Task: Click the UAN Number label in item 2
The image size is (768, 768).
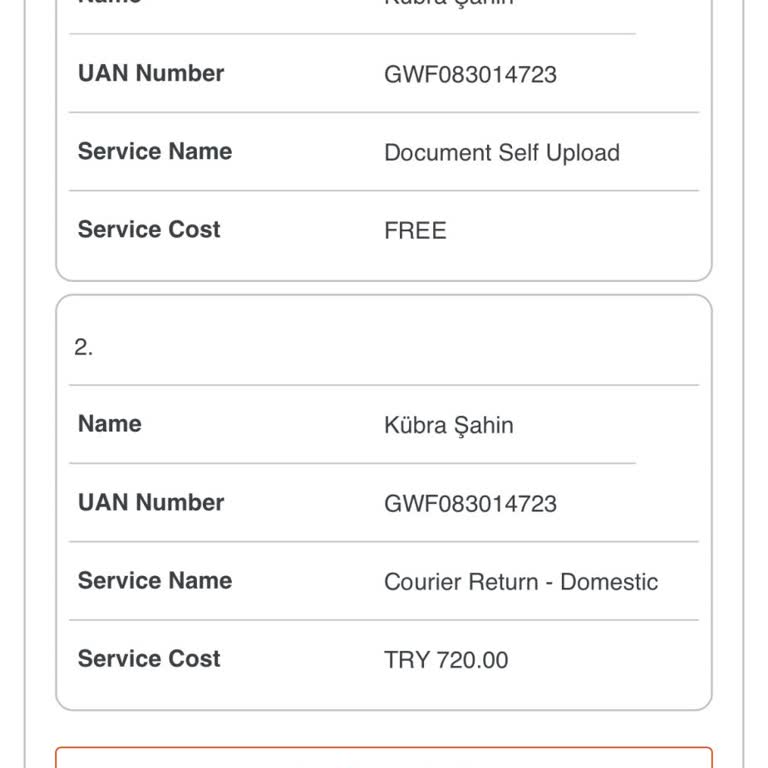Action: tap(151, 502)
